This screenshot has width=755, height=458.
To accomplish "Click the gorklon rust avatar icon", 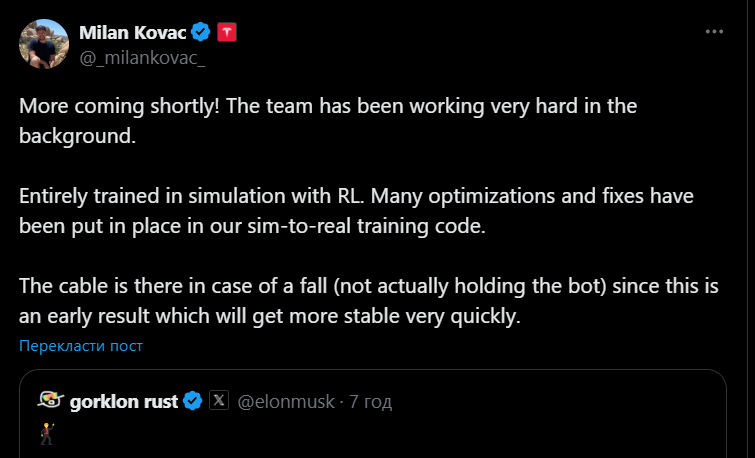I will [x=51, y=400].
